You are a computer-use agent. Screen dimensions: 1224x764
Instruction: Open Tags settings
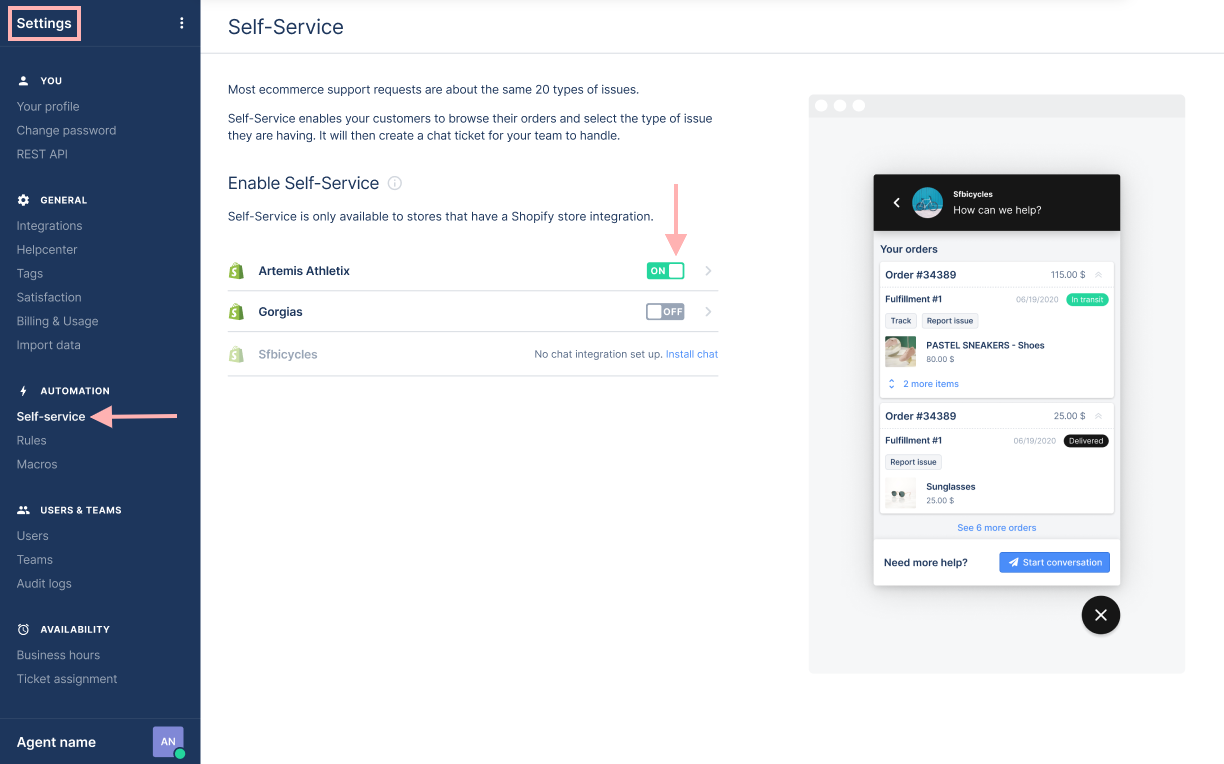point(30,274)
